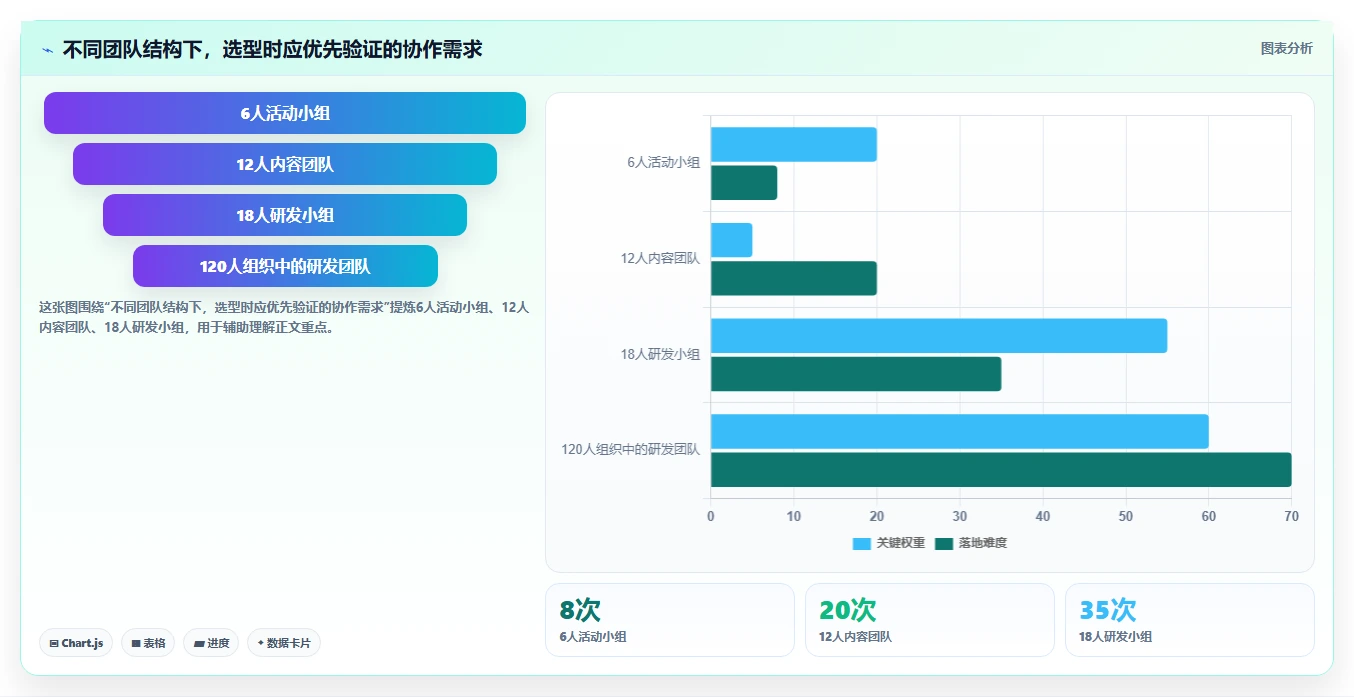
Task: Select the 120人组织中的研发团队 funnel bar
Action: [x=285, y=266]
